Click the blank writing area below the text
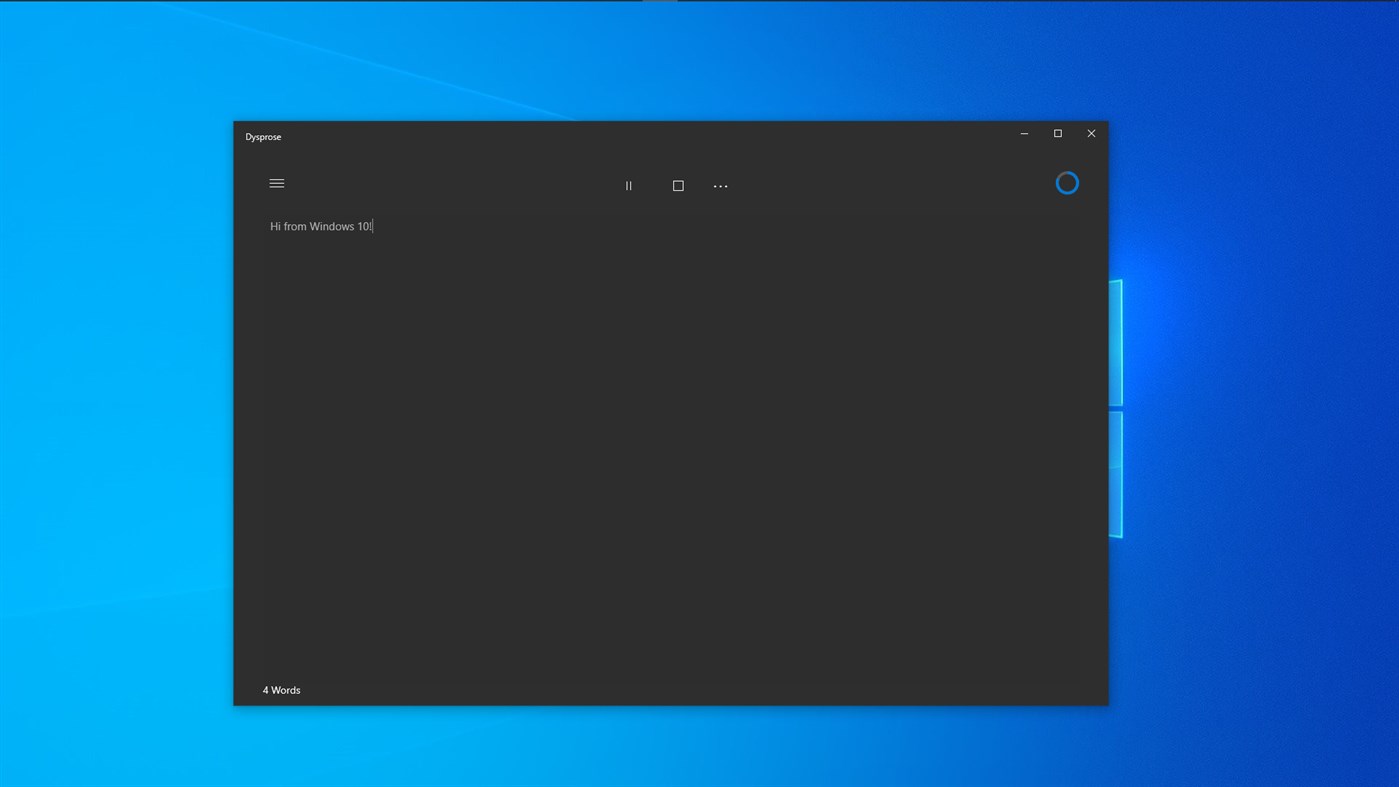Viewport: 1399px width, 787px height. 670,450
